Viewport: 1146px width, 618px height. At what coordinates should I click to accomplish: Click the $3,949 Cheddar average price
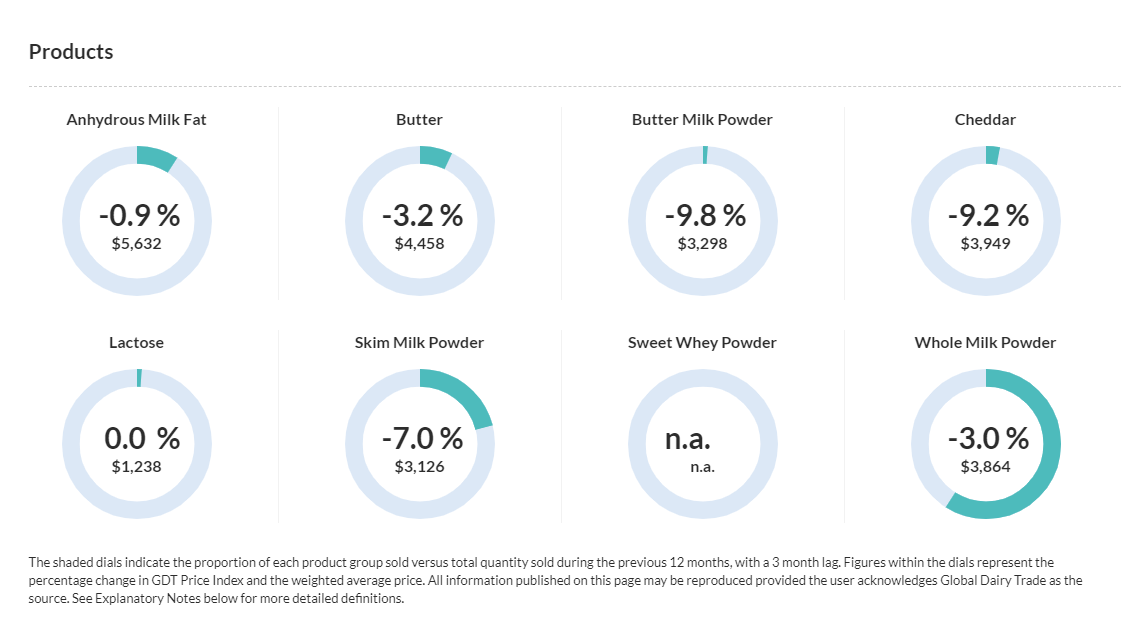(x=985, y=243)
